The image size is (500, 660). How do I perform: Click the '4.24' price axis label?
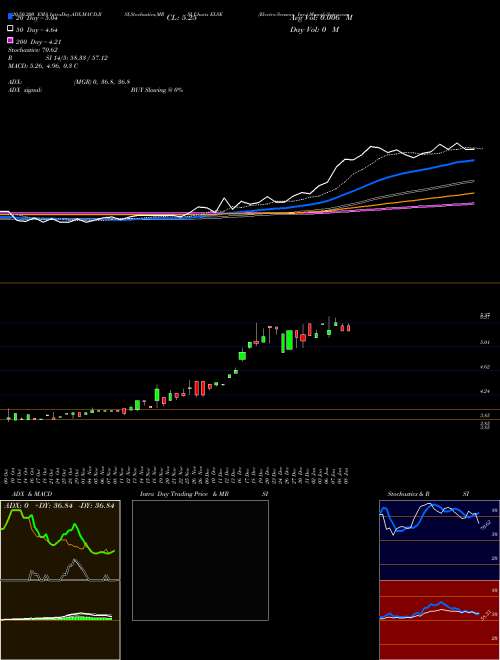point(485,391)
